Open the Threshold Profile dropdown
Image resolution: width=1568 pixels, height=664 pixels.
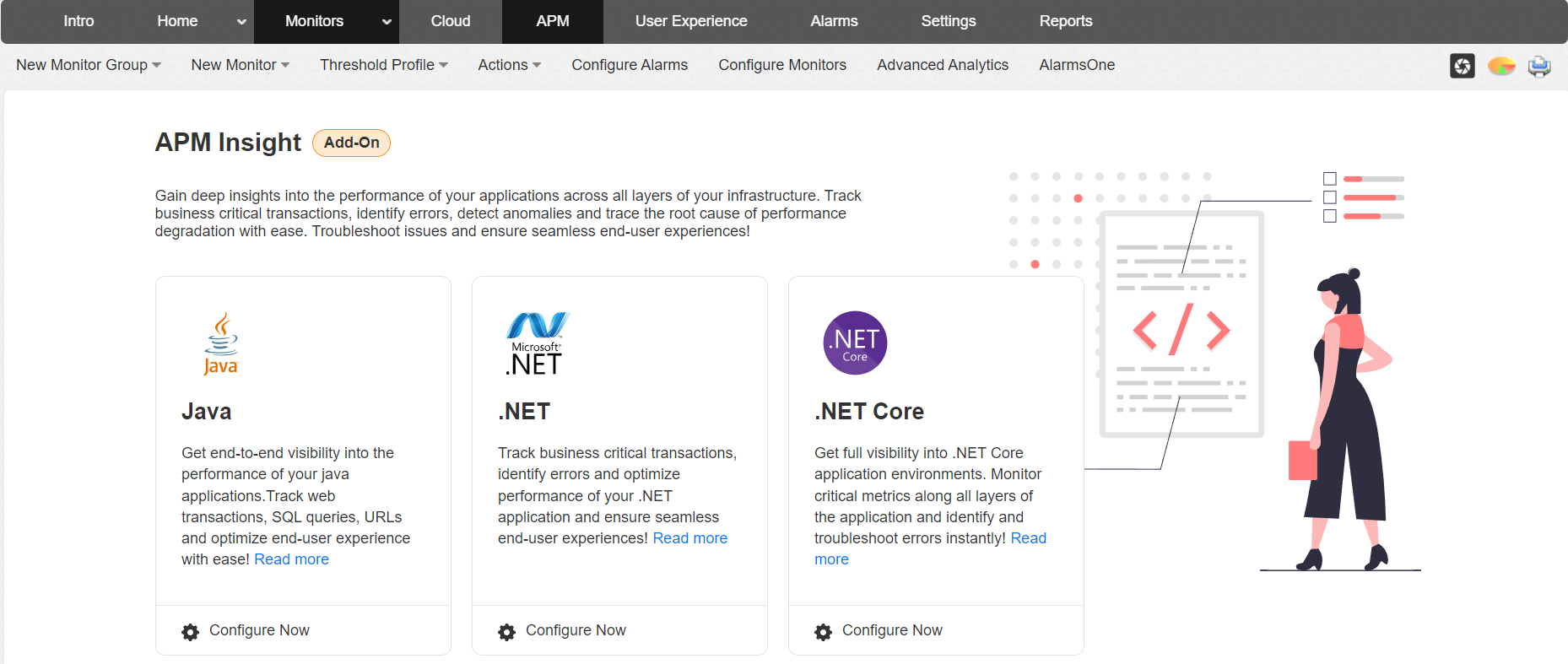point(383,65)
